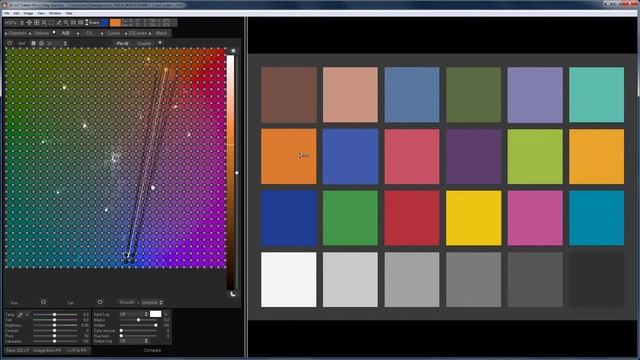Switch to the Channels tab
Viewport: 640px width, 360px height.
coord(17,33)
